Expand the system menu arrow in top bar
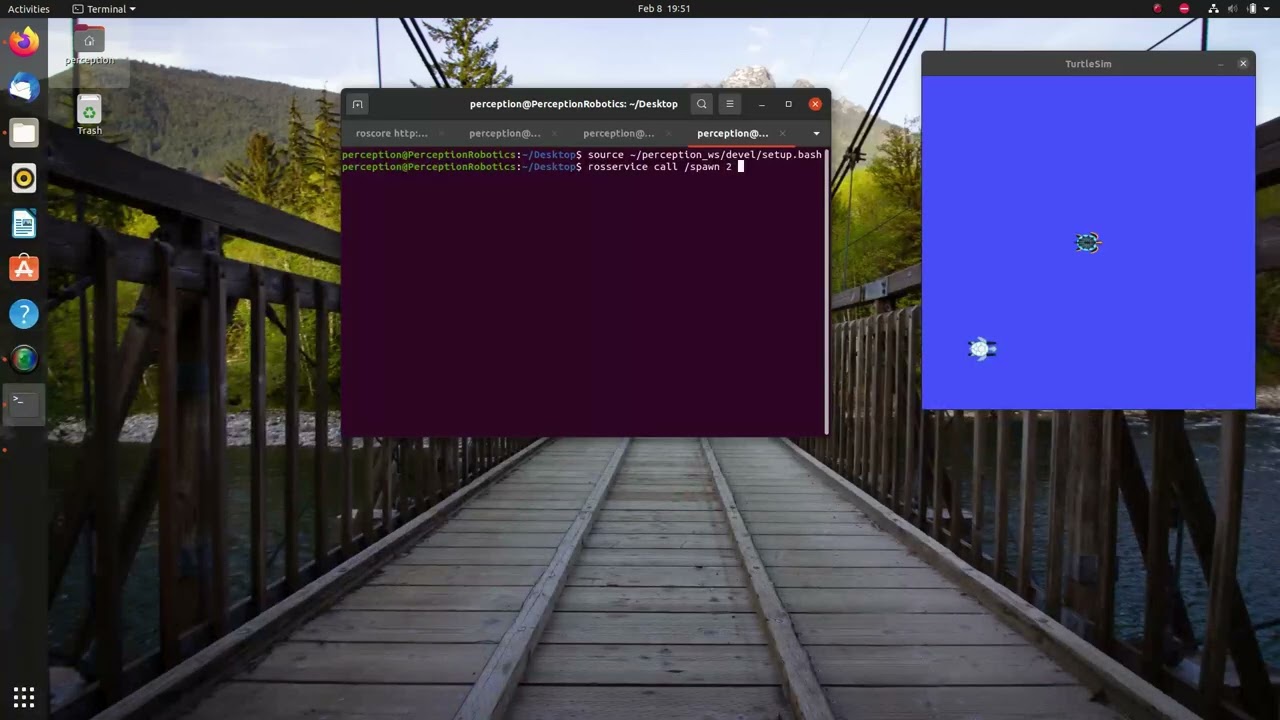 point(1268,9)
